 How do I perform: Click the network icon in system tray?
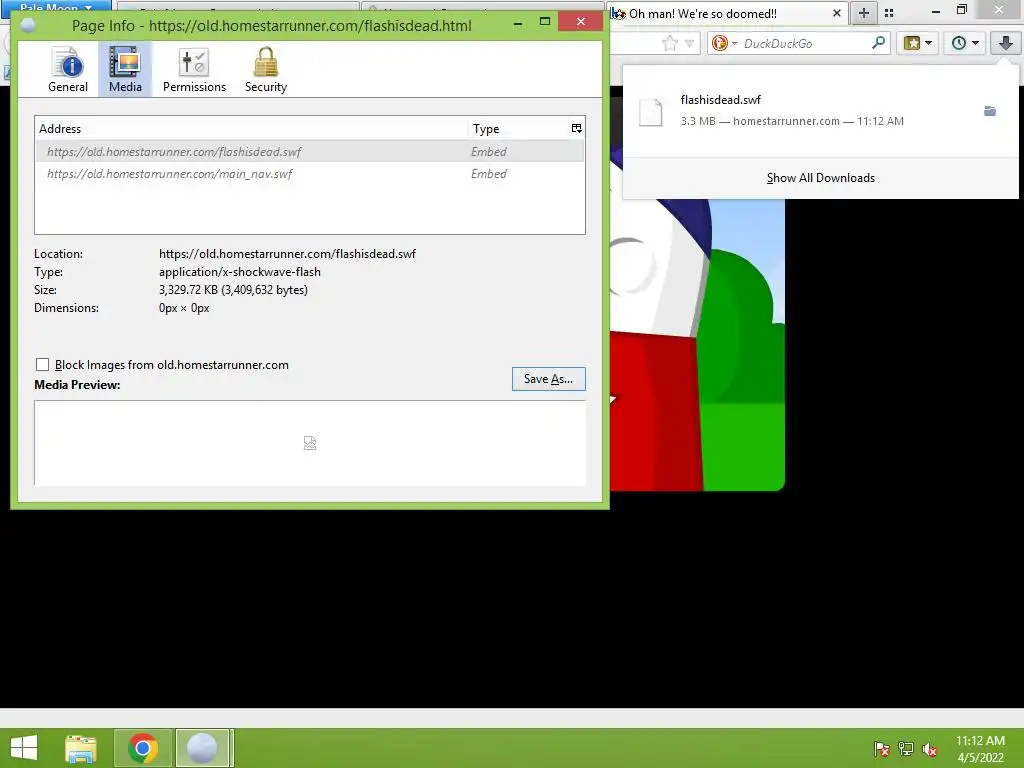point(906,749)
